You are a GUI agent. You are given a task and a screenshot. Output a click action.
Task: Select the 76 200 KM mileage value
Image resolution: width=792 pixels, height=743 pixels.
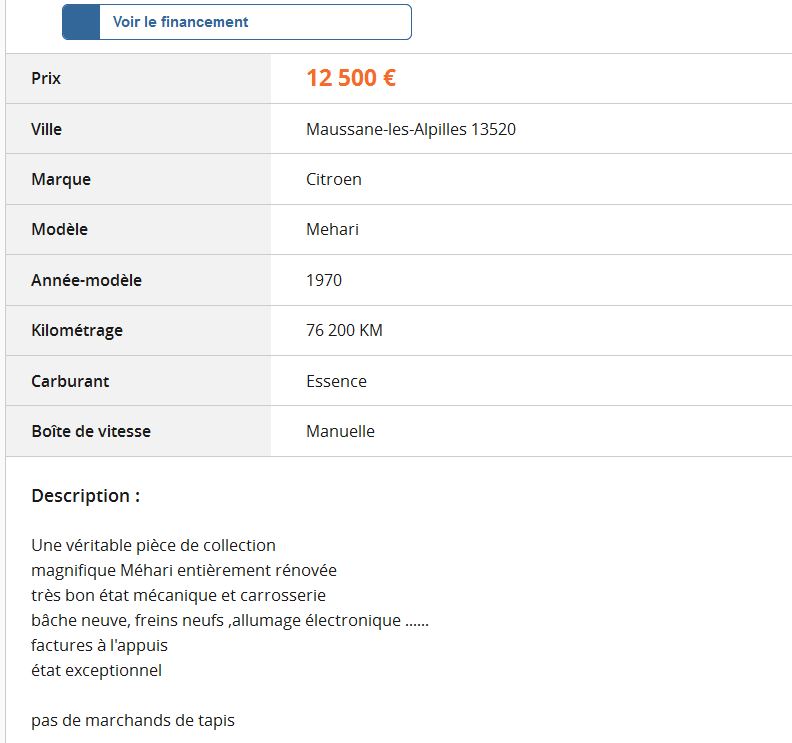(344, 330)
